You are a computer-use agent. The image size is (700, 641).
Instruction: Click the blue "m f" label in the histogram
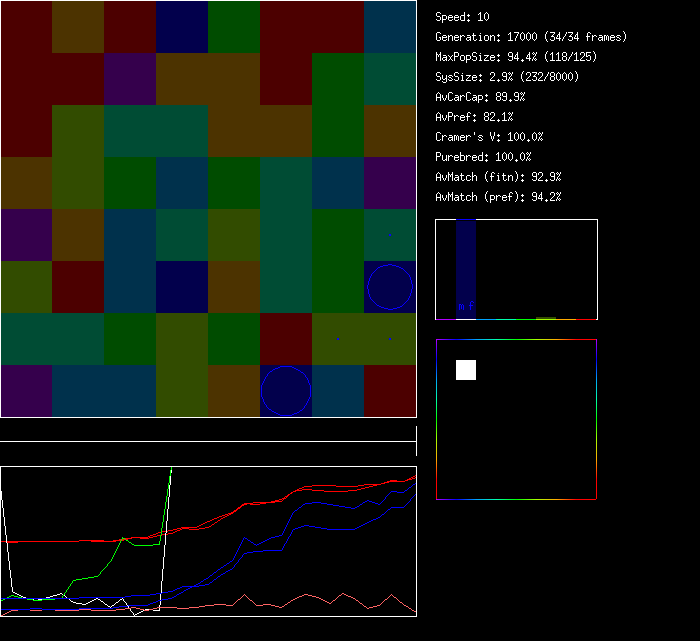pos(466,306)
